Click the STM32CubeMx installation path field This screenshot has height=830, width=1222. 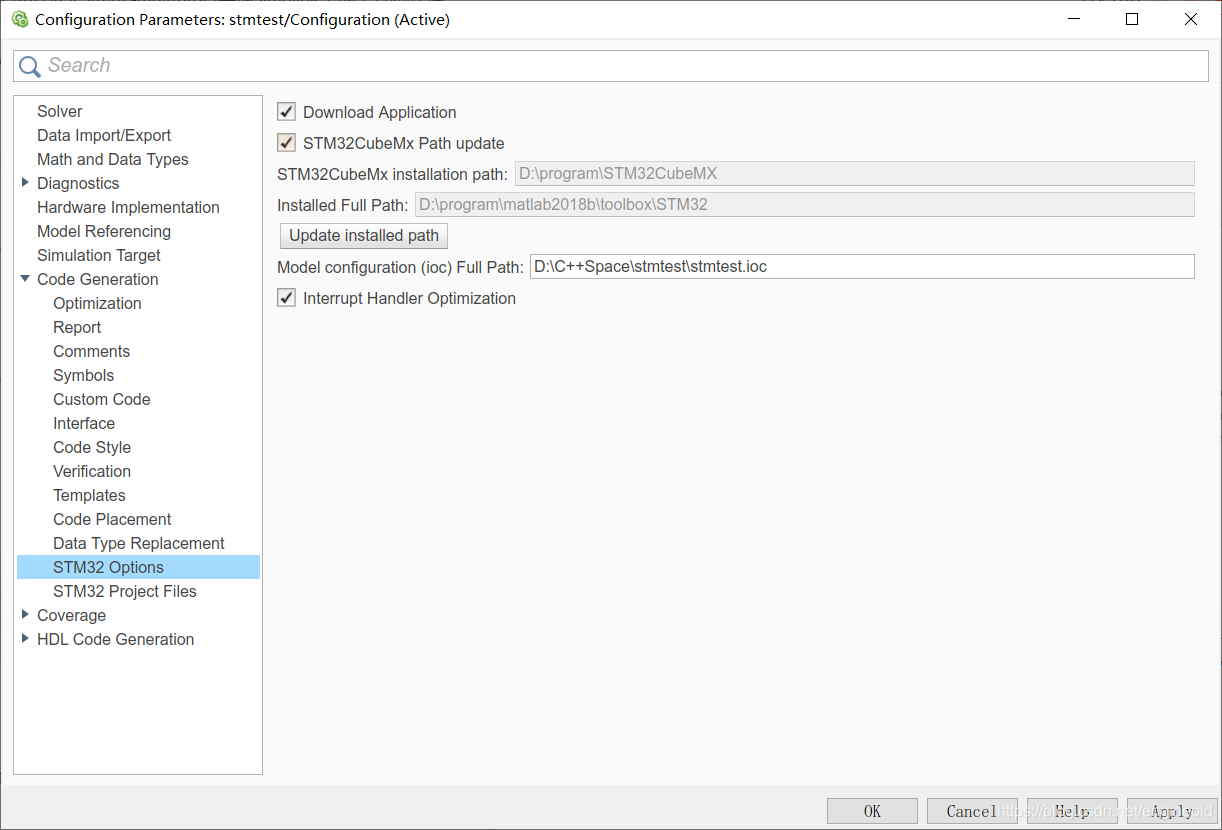click(855, 173)
